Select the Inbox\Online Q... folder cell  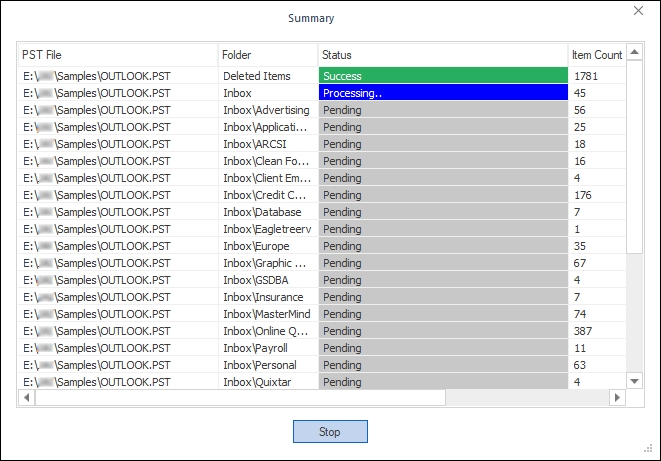[266, 331]
